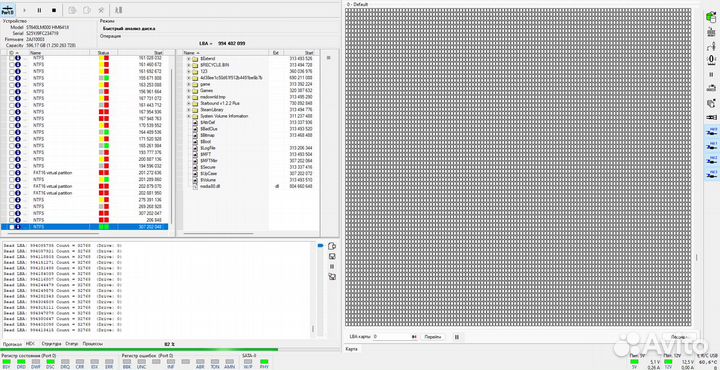Click the $MFT file entry icon
This screenshot has height=370, width=720.
coord(195,154)
